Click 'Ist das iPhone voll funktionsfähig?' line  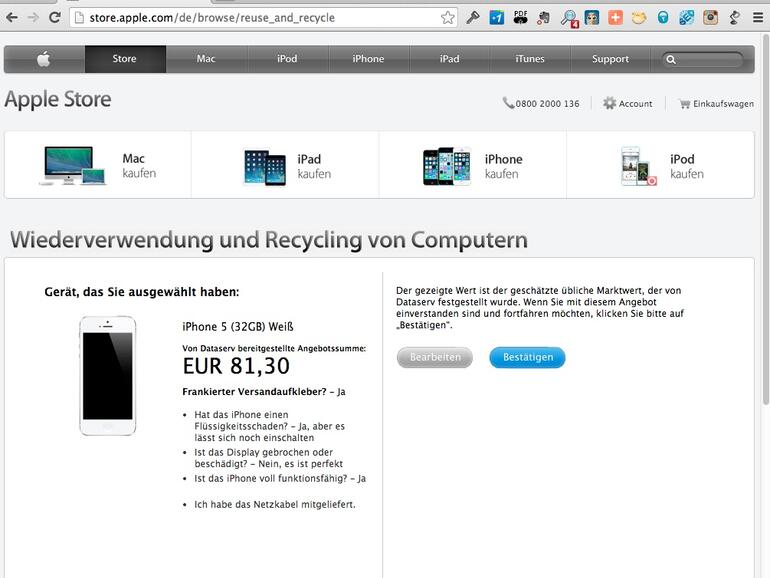pyautogui.click(x=280, y=478)
